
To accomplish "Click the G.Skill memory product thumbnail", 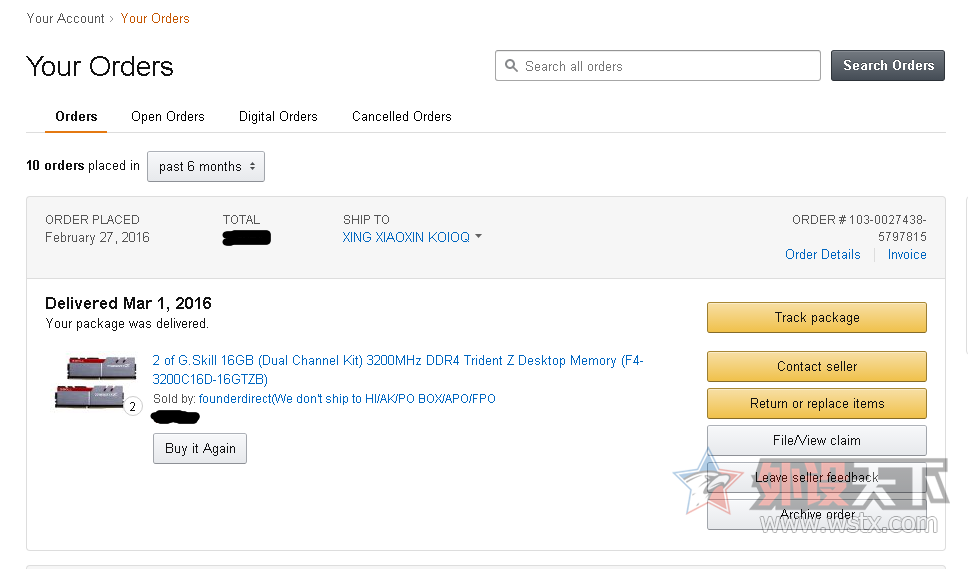I will (x=94, y=380).
